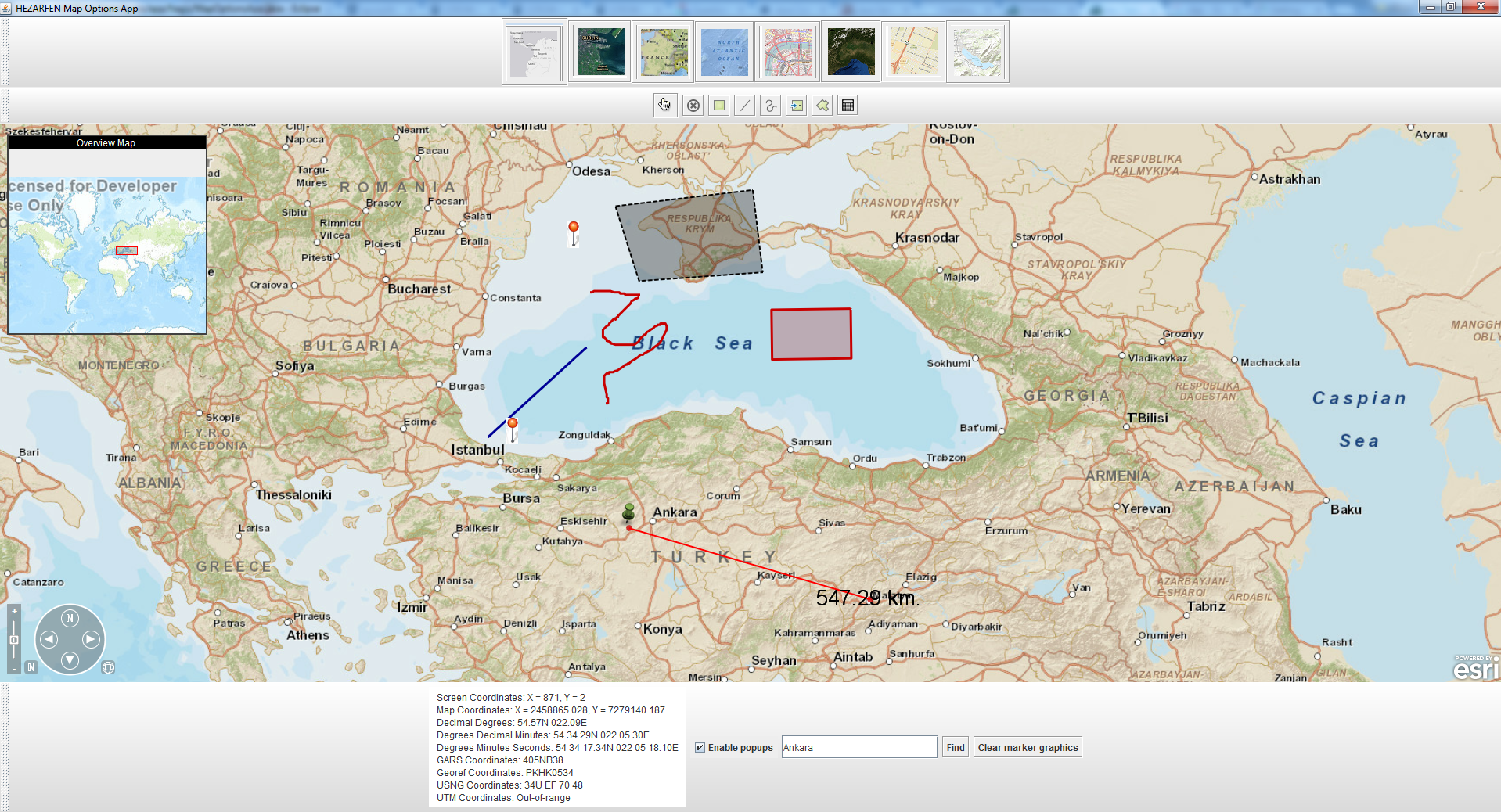This screenshot has width=1501, height=812.
Task: Click the UTM Coordinates Out-of-range line
Action: 503,798
